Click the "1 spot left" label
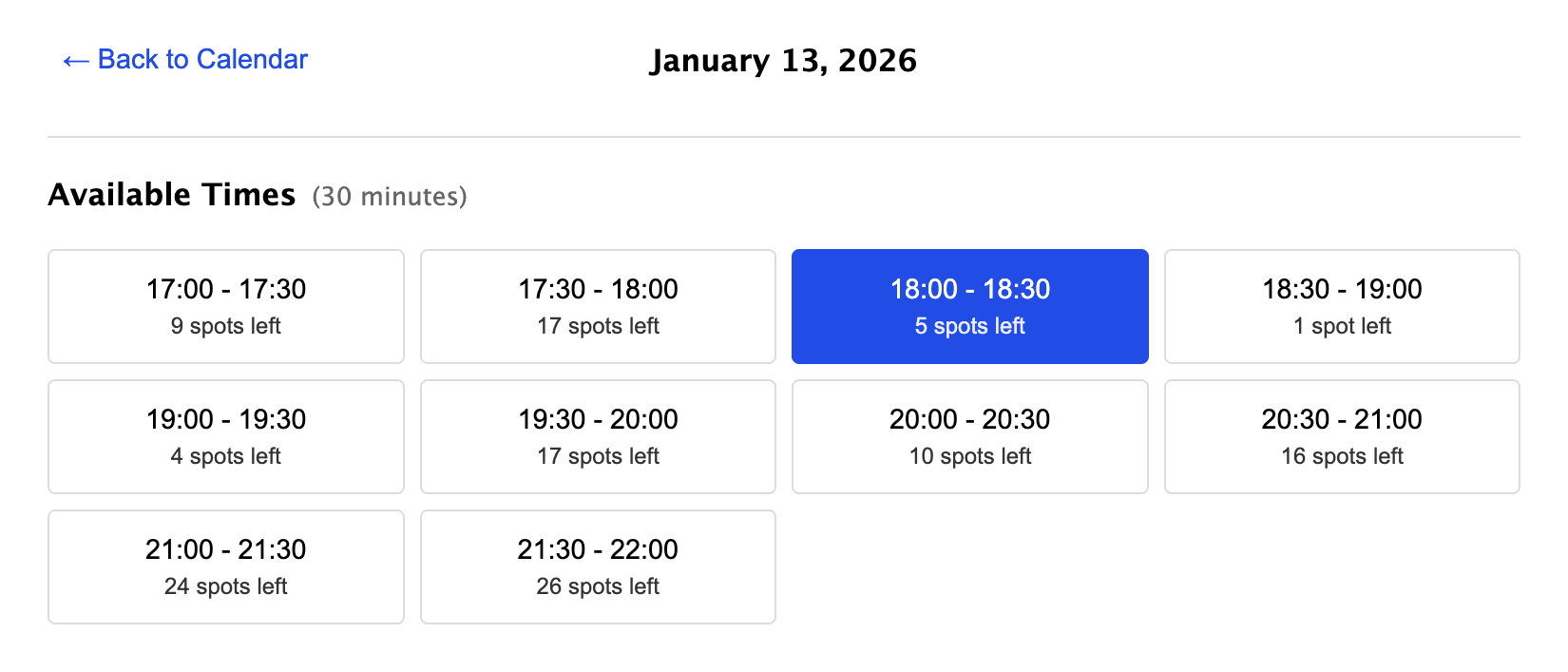 [x=1342, y=326]
